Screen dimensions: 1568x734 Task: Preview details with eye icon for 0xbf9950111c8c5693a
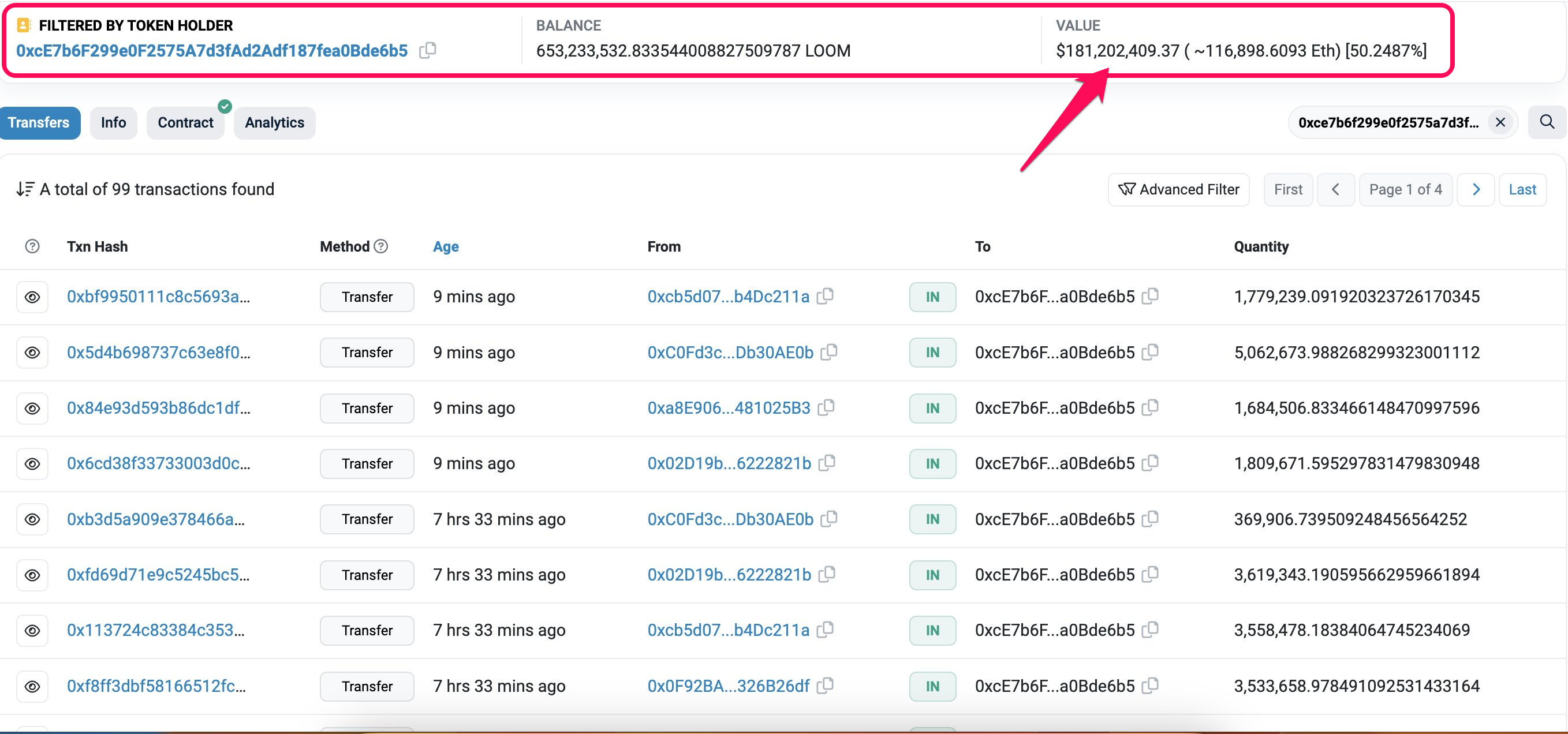click(x=32, y=297)
